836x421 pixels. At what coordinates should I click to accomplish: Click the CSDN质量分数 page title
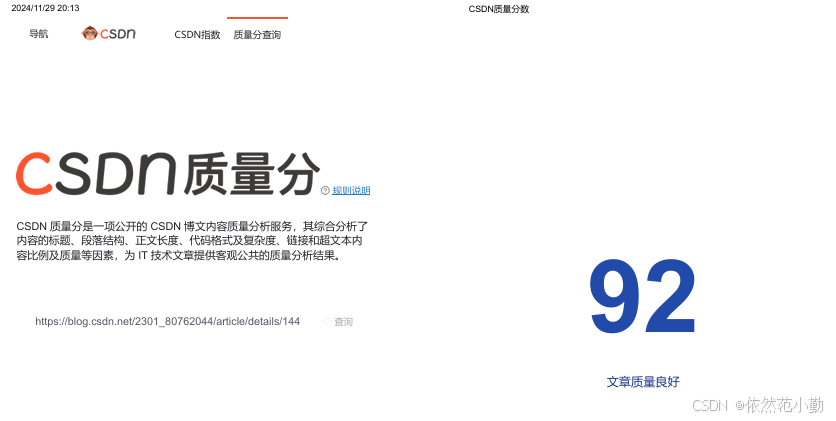point(499,9)
